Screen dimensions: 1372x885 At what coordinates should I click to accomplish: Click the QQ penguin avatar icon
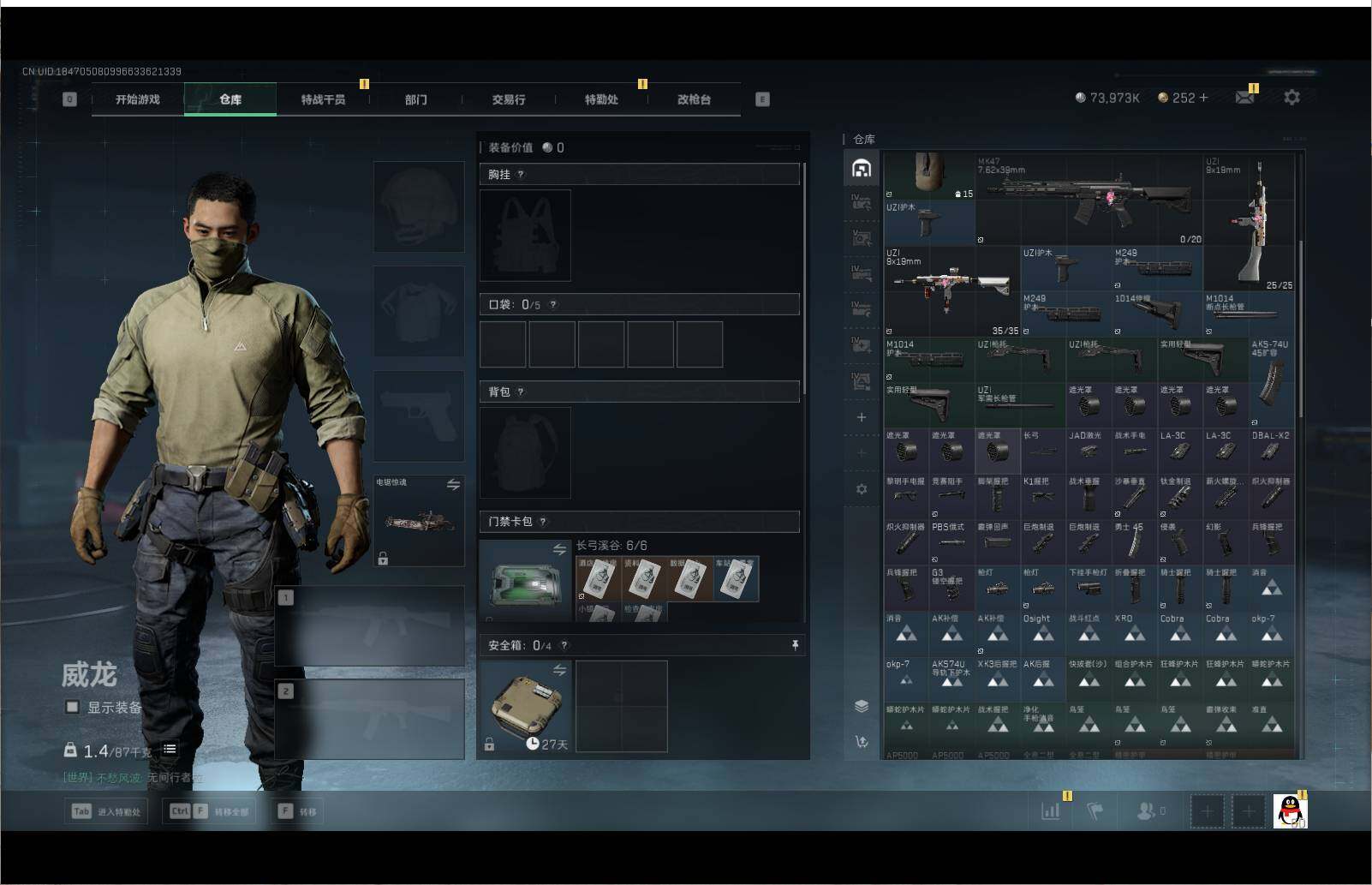(x=1291, y=810)
